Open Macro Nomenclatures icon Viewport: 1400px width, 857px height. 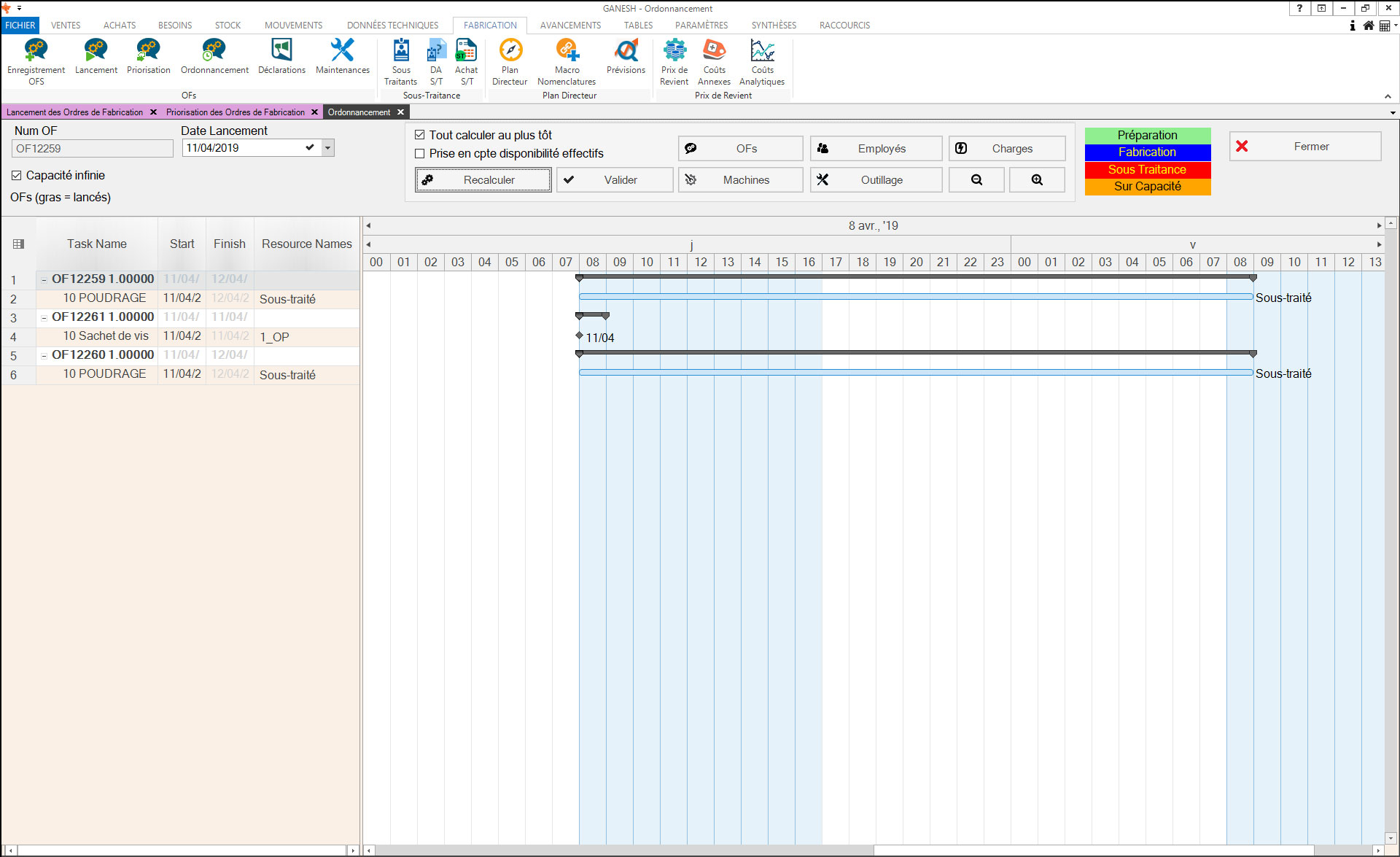pyautogui.click(x=567, y=53)
